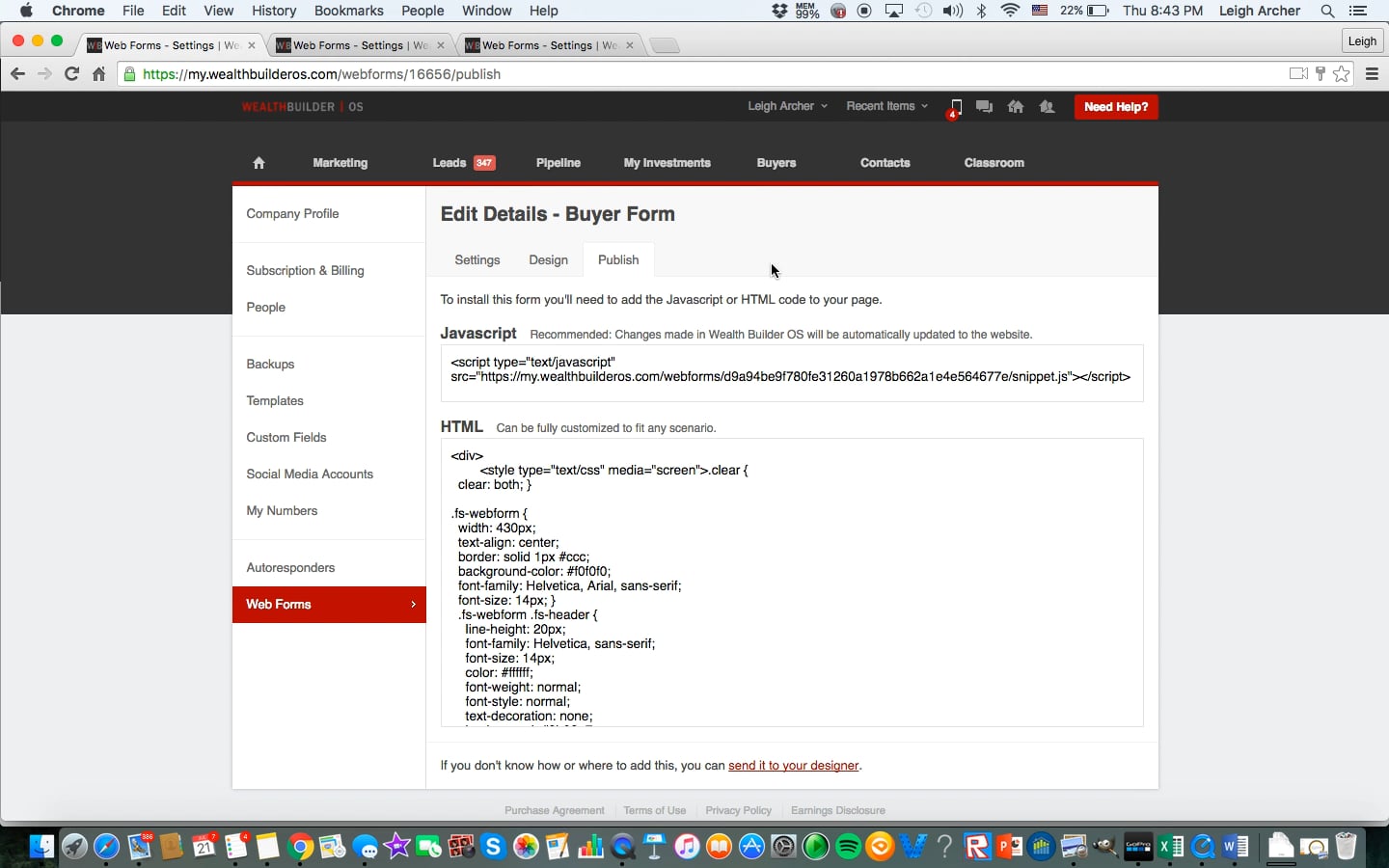This screenshot has width=1389, height=868.
Task: Click the key icon in address bar
Action: point(1321,74)
